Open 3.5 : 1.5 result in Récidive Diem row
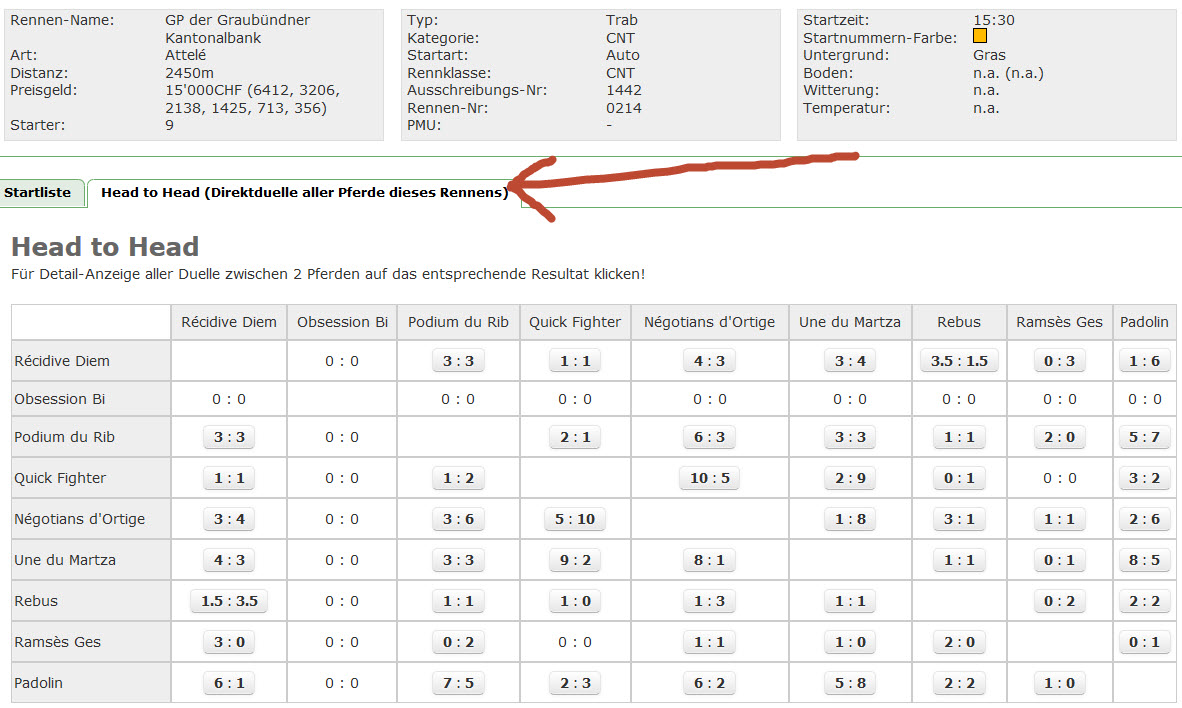Image resolution: width=1182 pixels, height=708 pixels. tap(958, 361)
